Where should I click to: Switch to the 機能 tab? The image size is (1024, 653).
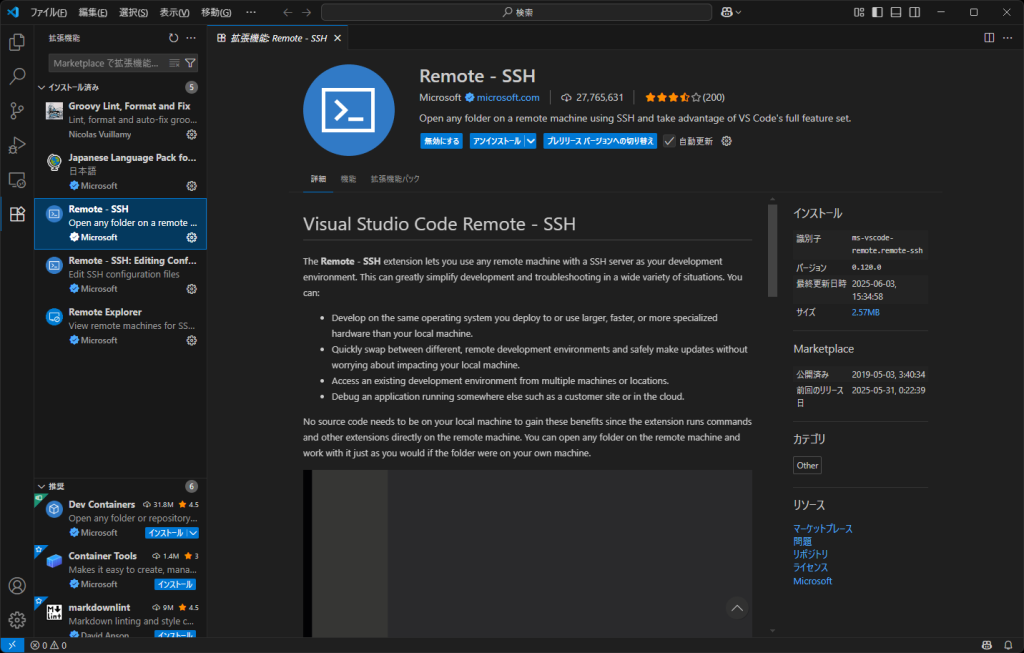click(x=348, y=179)
